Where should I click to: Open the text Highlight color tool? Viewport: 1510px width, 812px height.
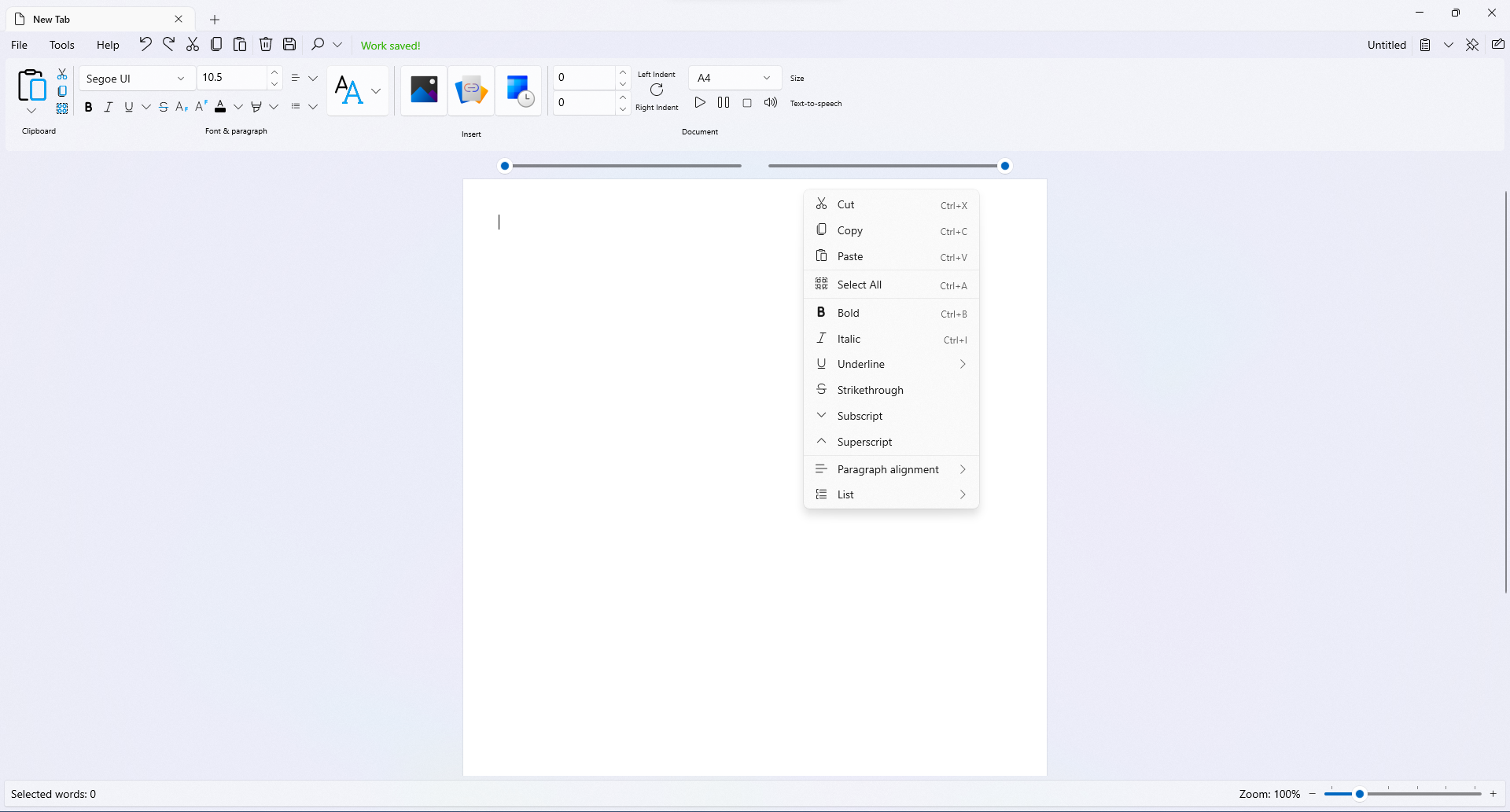[x=256, y=107]
